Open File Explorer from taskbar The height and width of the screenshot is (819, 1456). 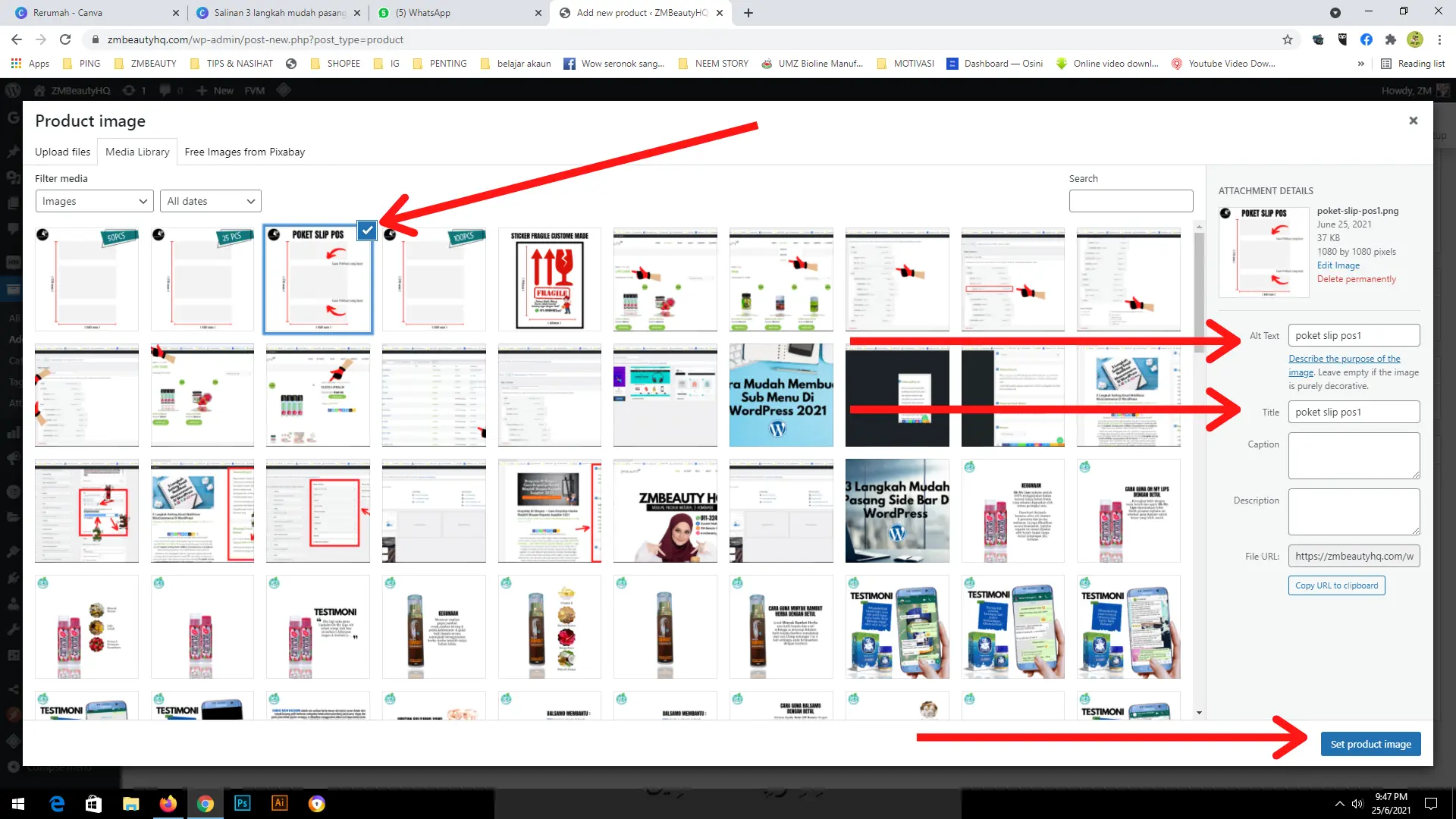[131, 804]
